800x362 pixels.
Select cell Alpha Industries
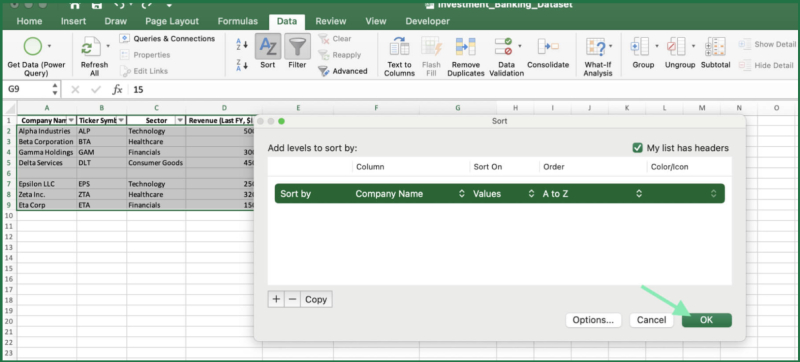(x=47, y=131)
